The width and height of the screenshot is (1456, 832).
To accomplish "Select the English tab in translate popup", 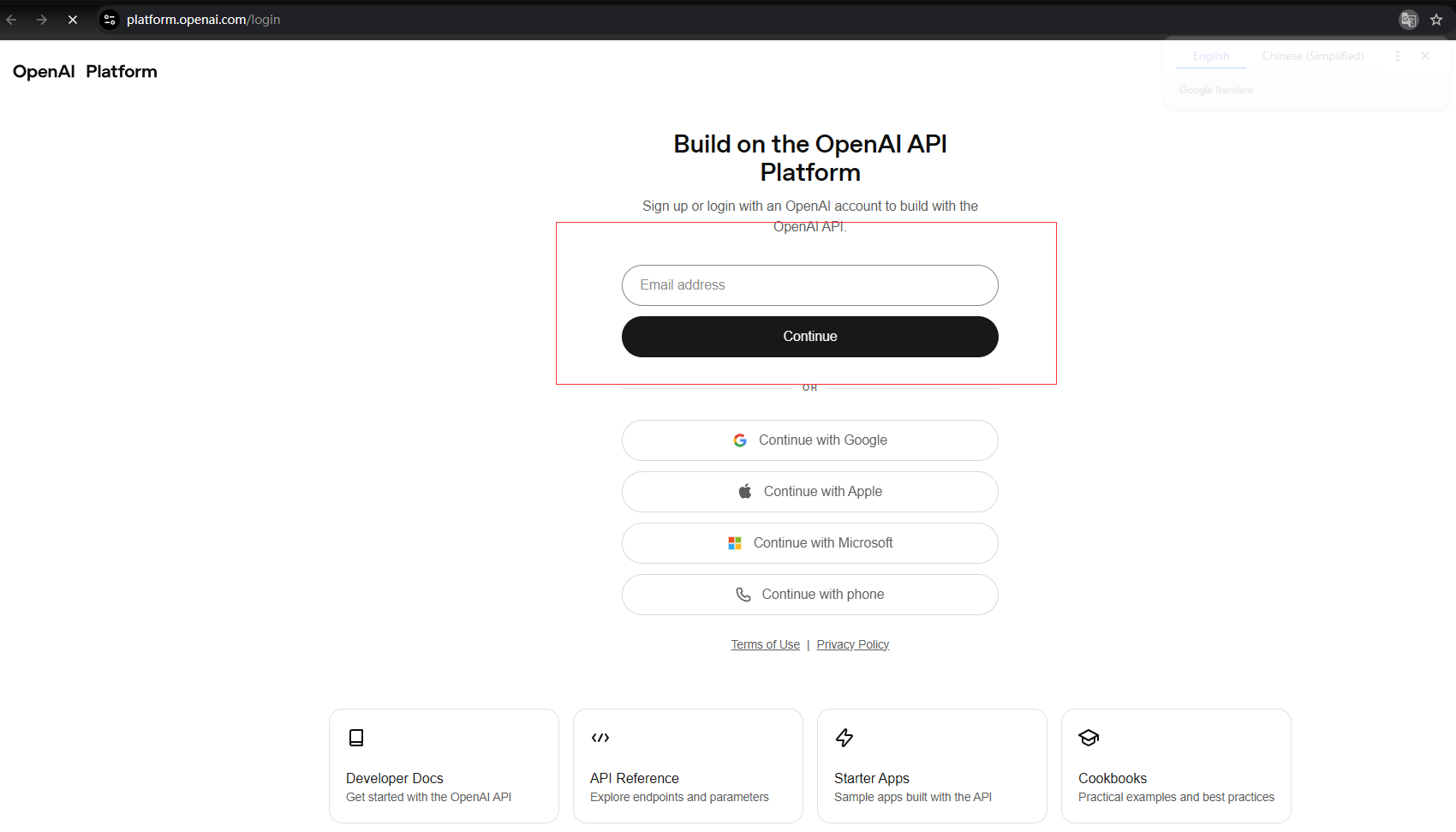I will coord(1211,56).
